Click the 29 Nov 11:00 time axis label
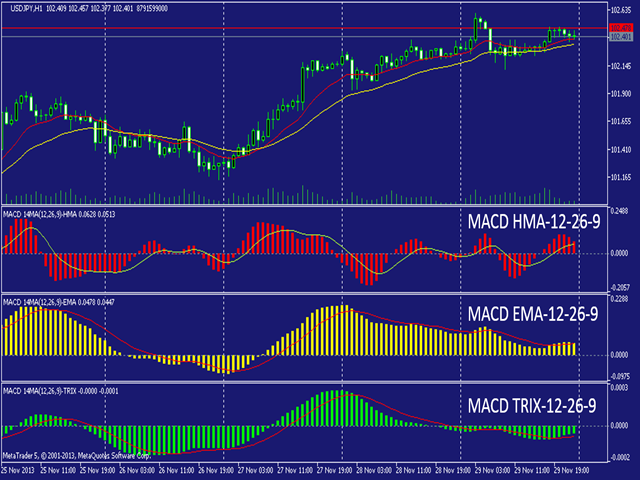 532,470
